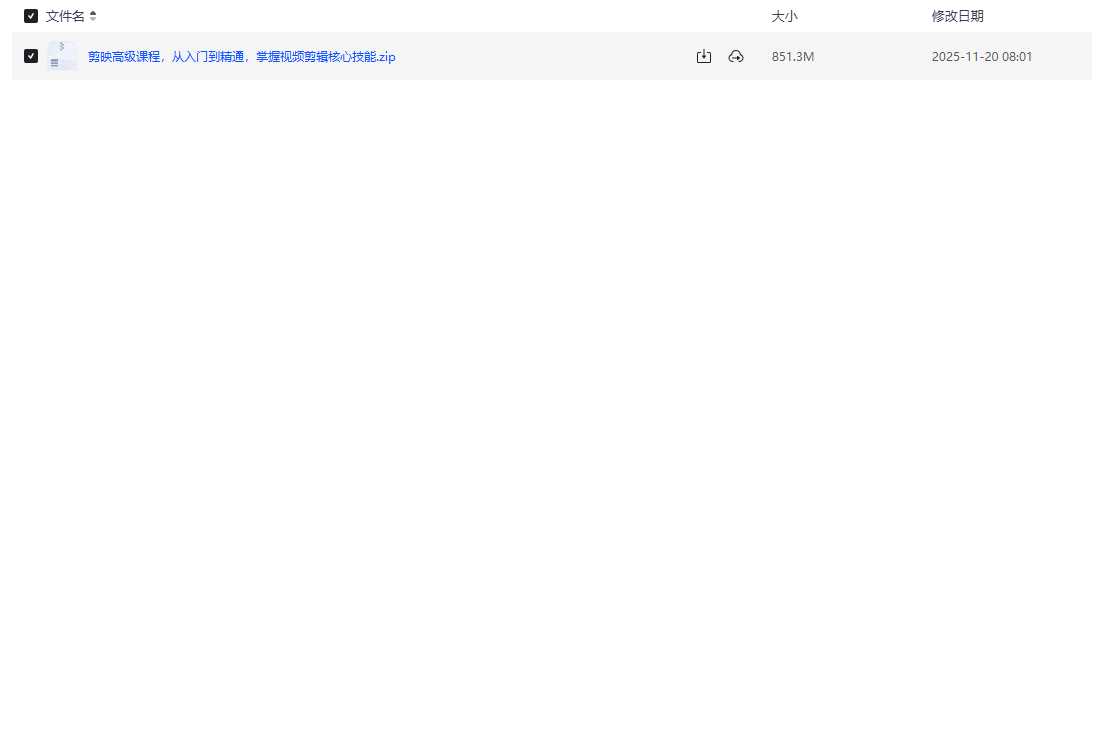Click the 大小 column header

785,16
